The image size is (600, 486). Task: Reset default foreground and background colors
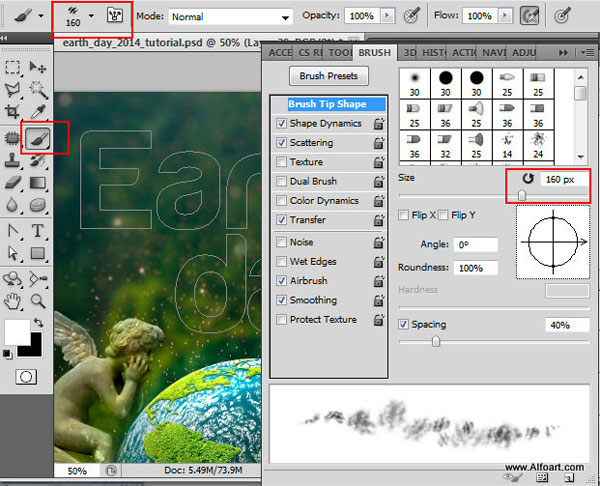(7, 354)
